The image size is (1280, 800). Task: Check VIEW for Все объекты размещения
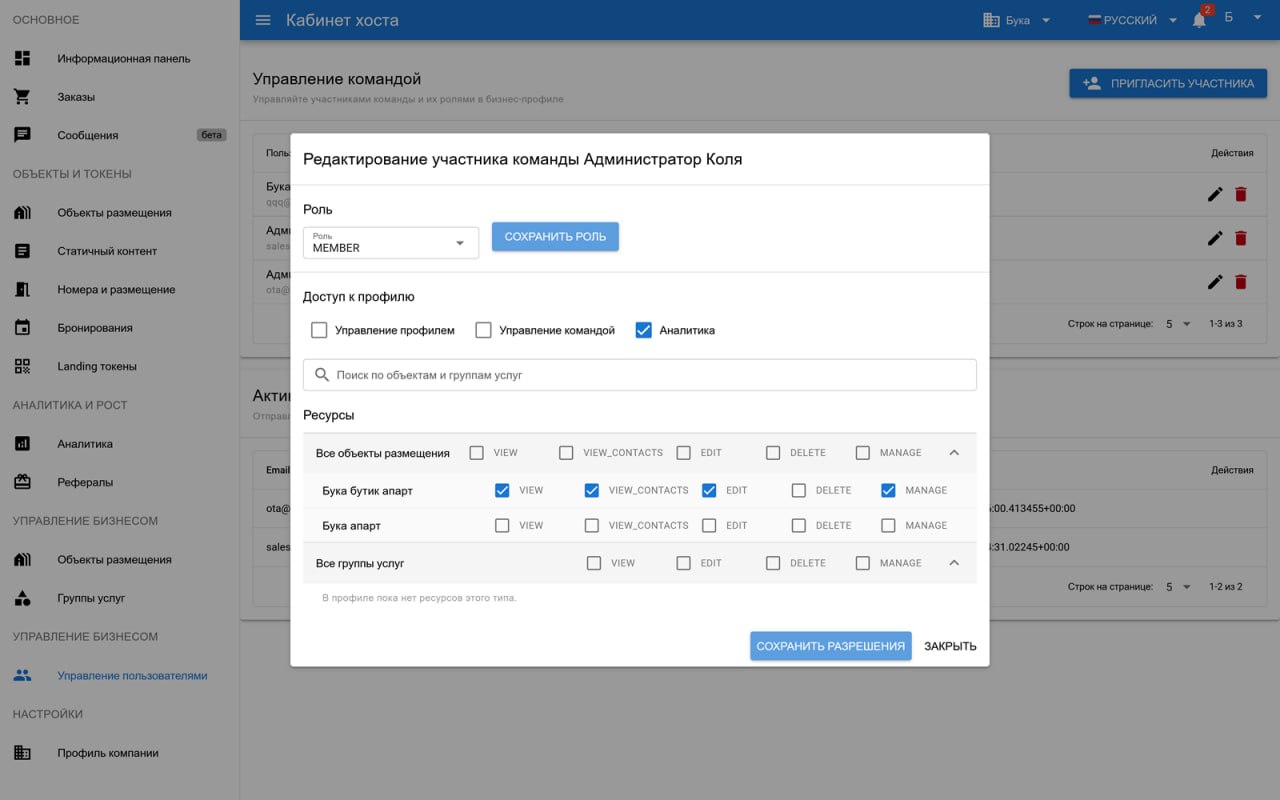(x=477, y=453)
